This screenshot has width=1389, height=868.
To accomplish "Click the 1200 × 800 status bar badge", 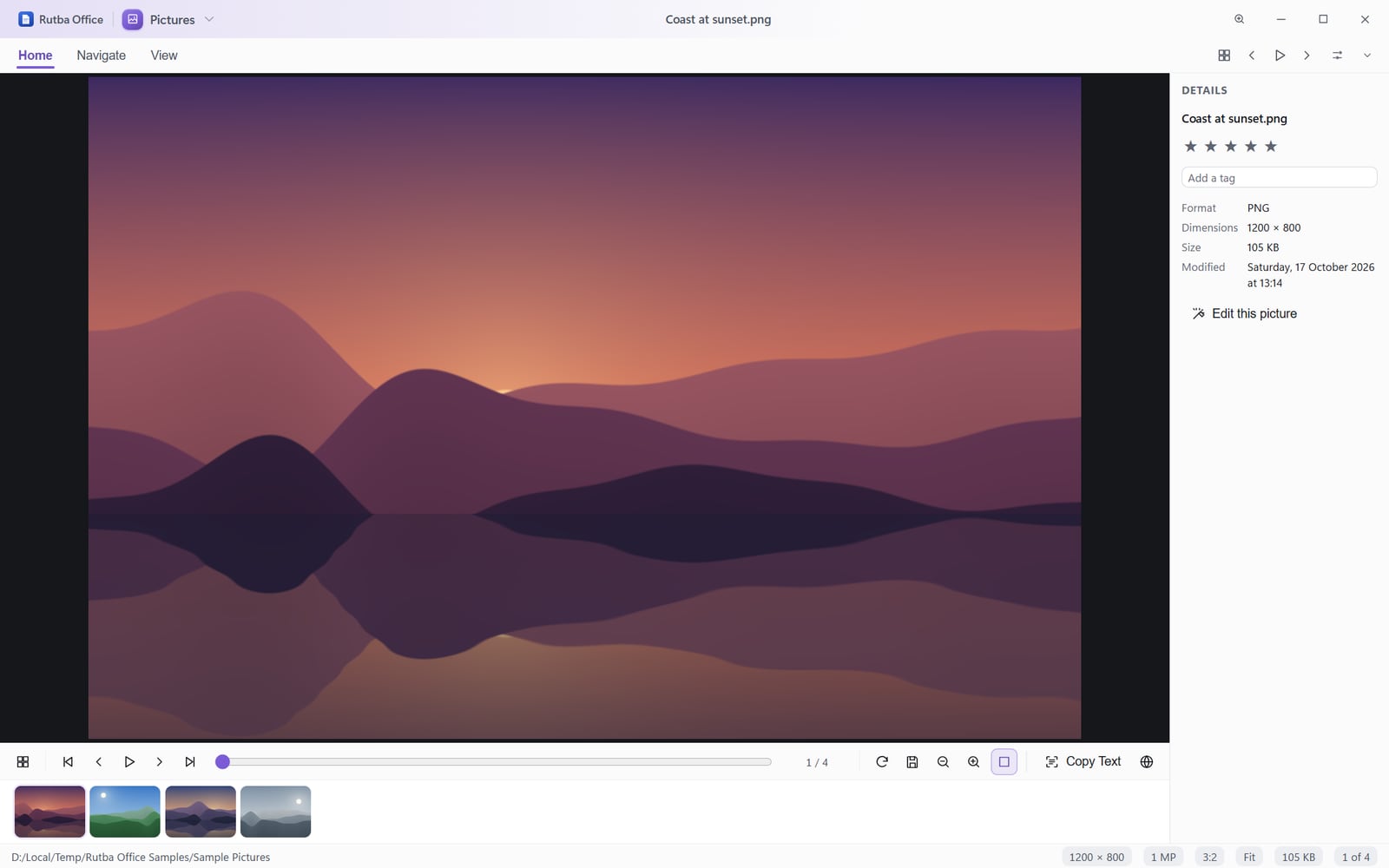I will (1096, 858).
